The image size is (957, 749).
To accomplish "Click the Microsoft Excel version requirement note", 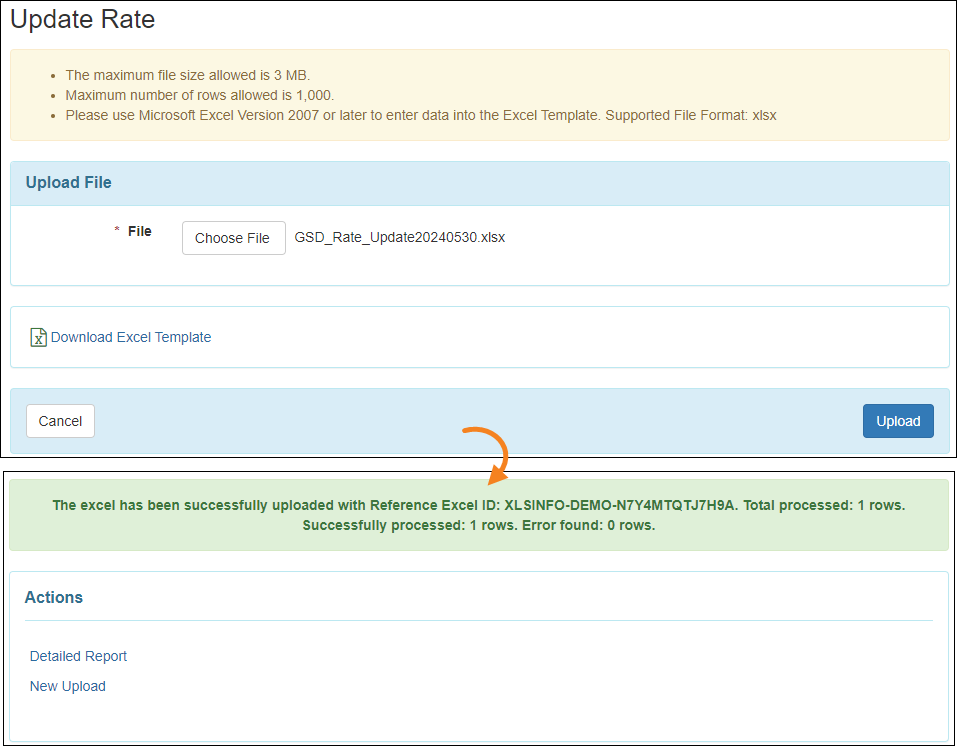I will (x=420, y=115).
